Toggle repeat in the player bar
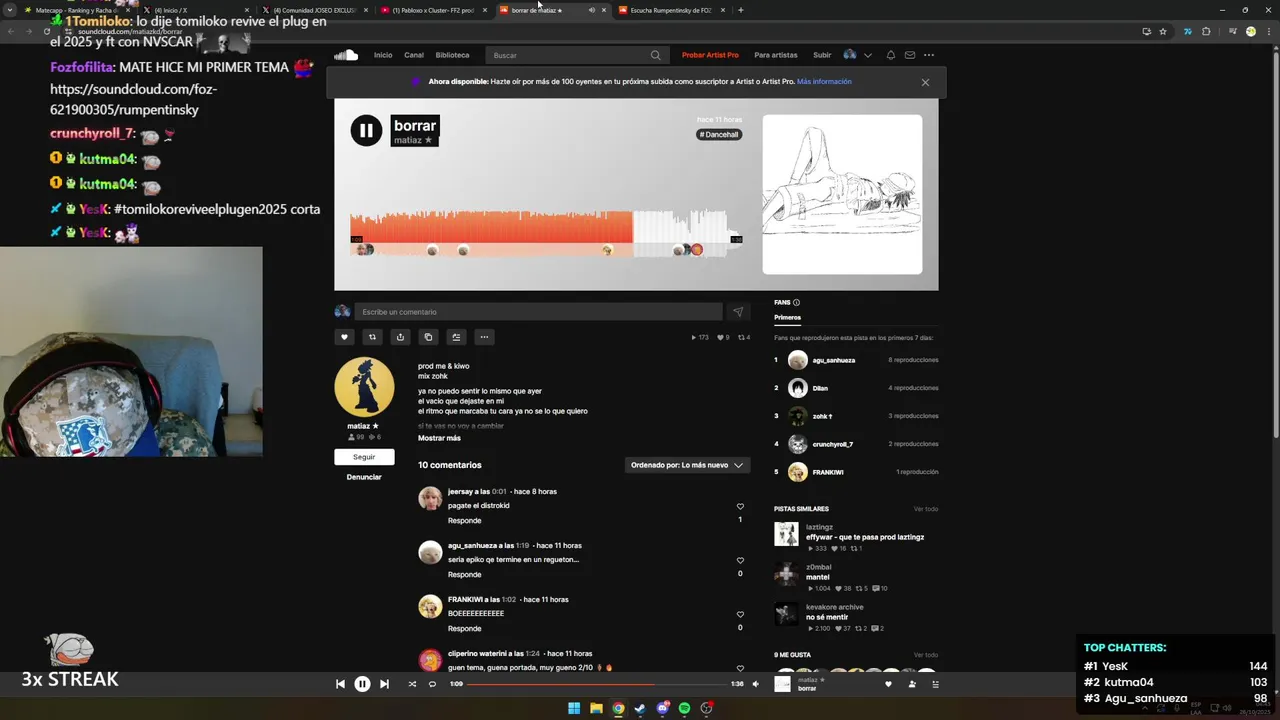 [x=432, y=684]
